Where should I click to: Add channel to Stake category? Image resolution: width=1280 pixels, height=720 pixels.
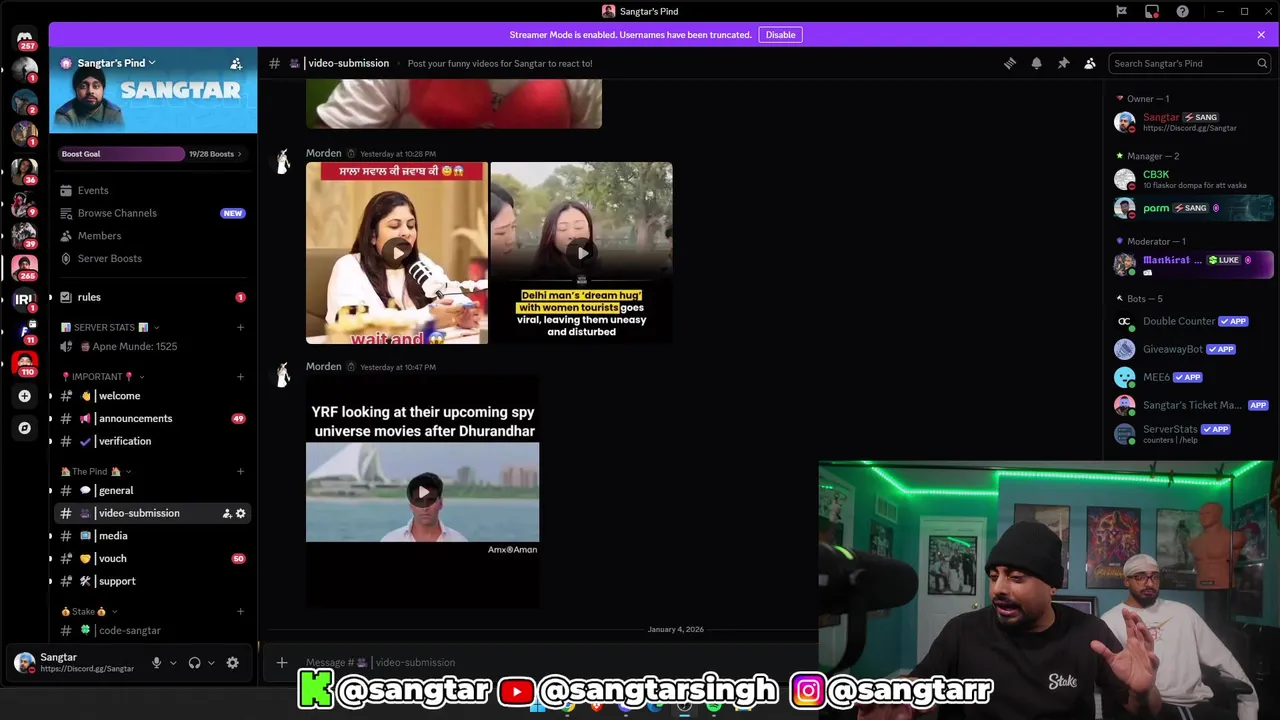click(240, 611)
